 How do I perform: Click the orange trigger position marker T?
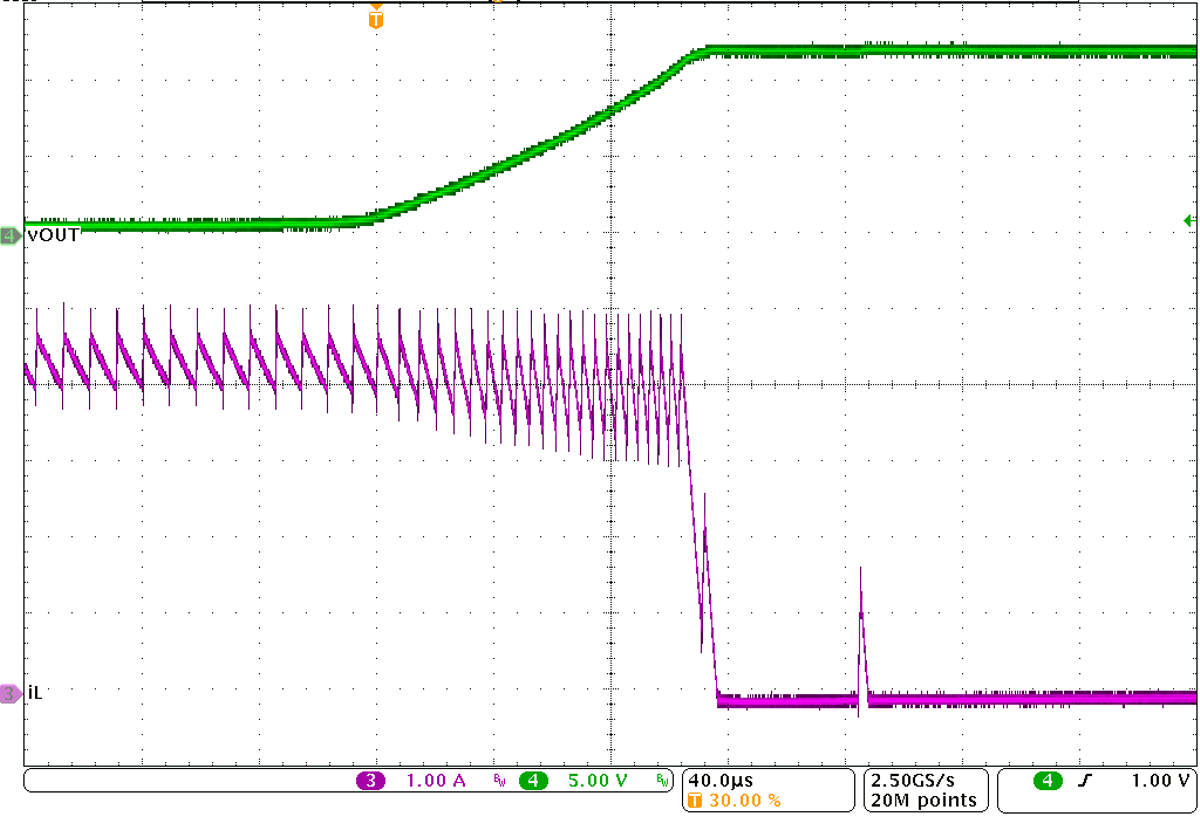click(376, 18)
